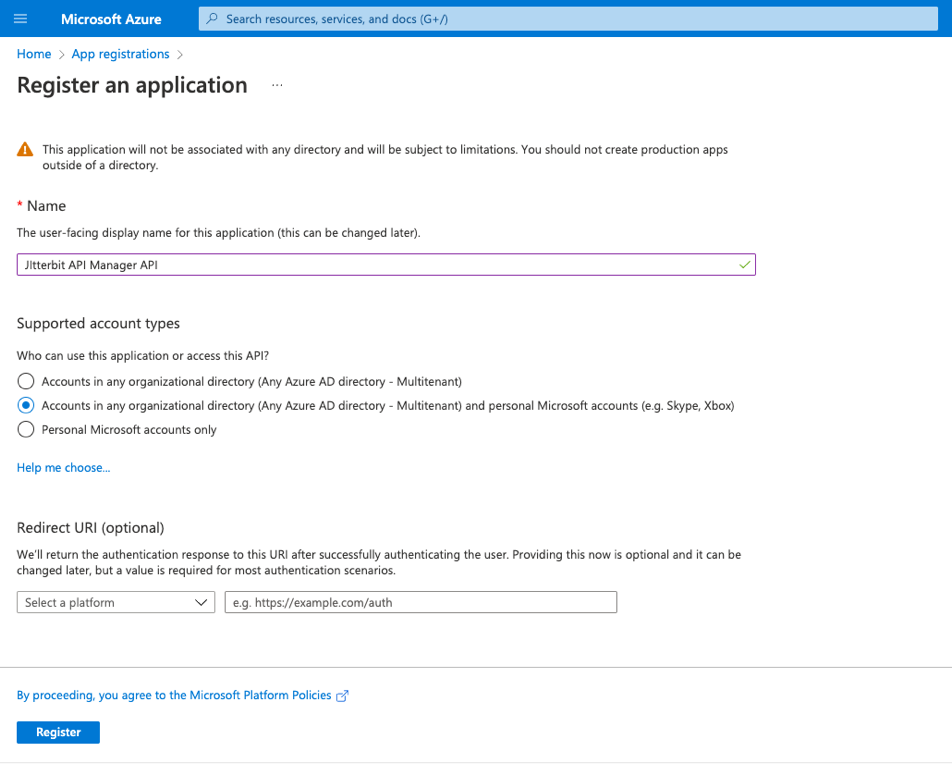This screenshot has height=764, width=952.
Task: Select Multitenant-only organizational directory option
Action: [x=25, y=381]
